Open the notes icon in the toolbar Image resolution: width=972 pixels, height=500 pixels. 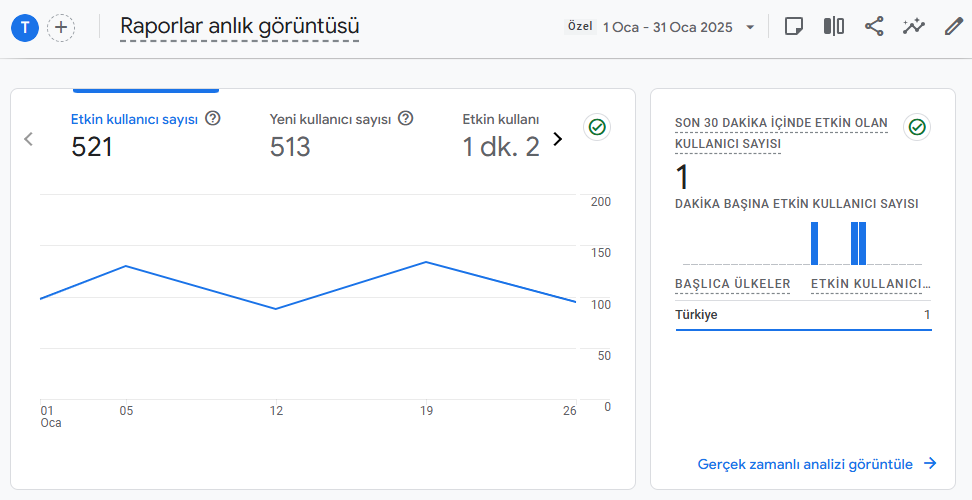794,27
